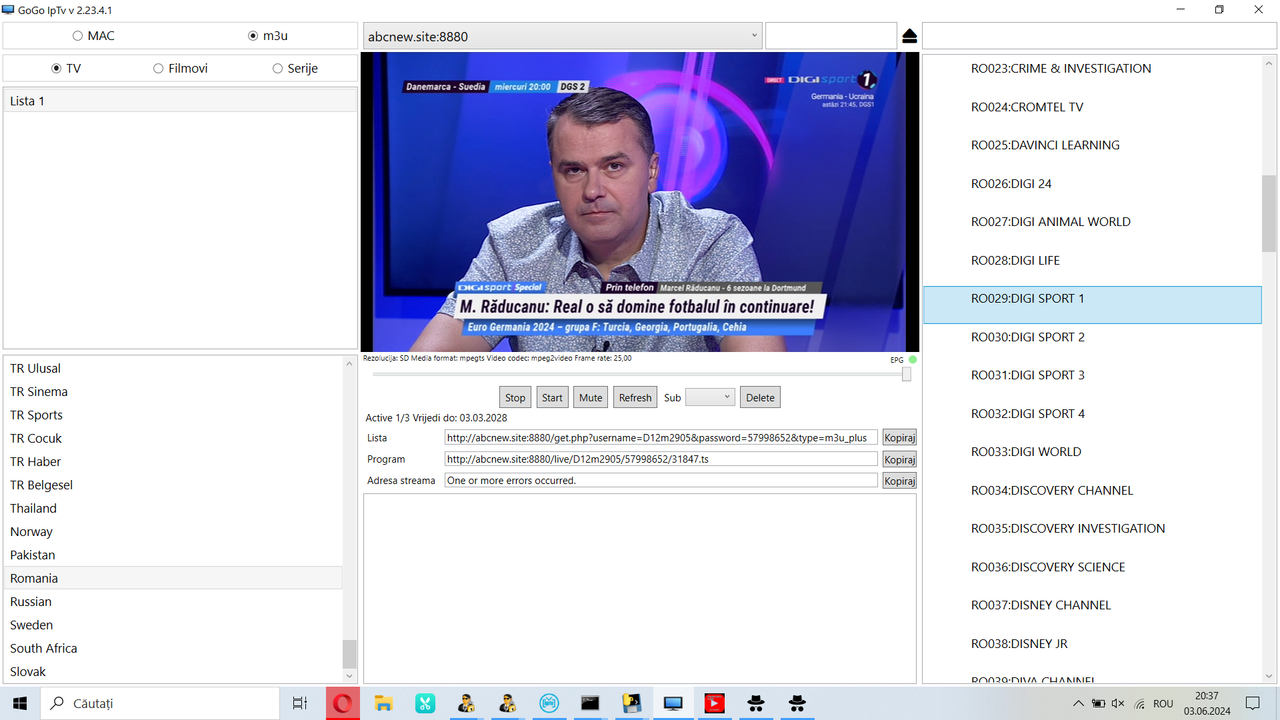Click the GoGo IpTv monitor taskbar icon
Viewport: 1280px width, 720px height.
tap(673, 703)
